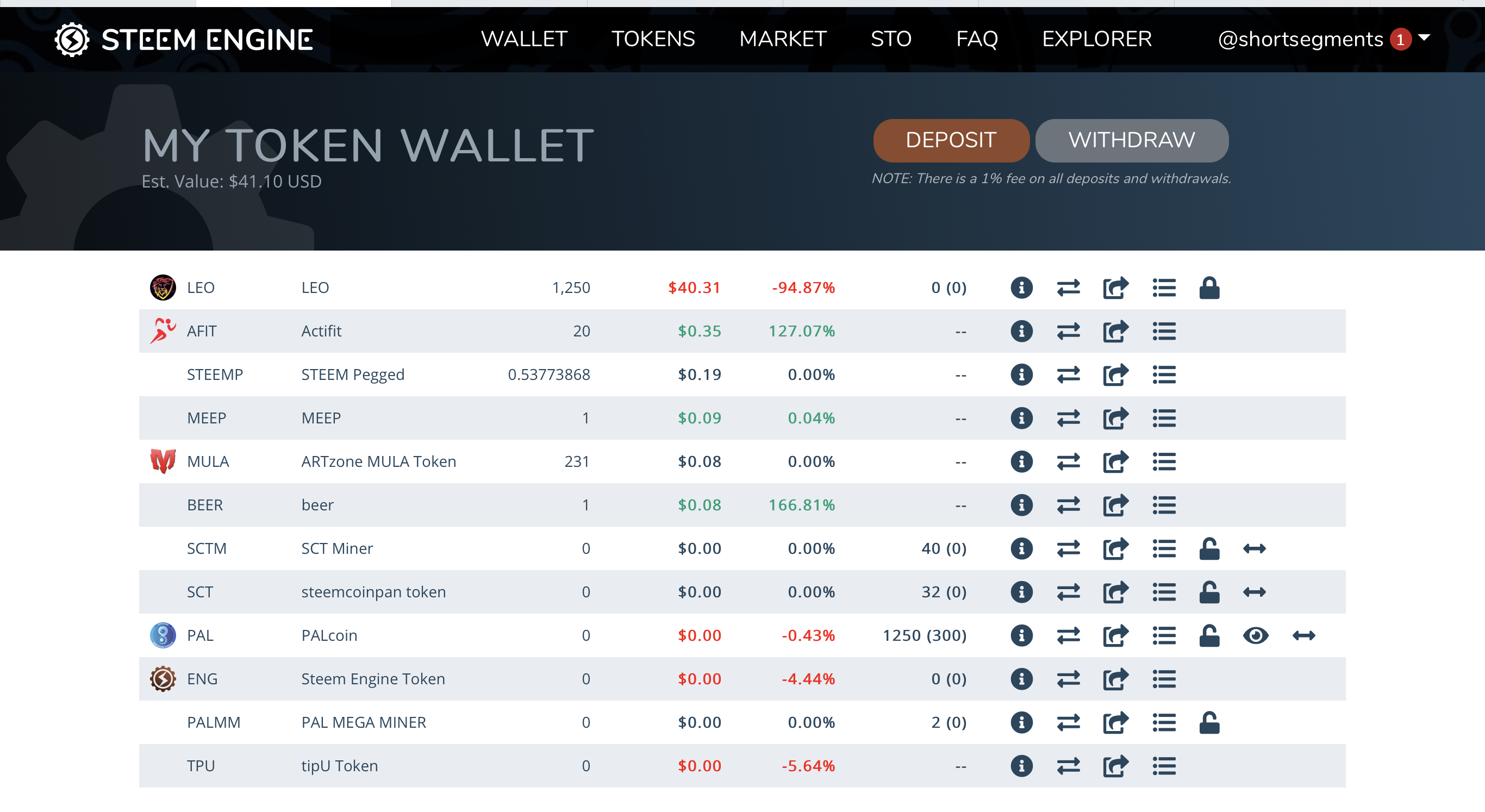
Task: Click send icon in TPU row
Action: 1115,766
